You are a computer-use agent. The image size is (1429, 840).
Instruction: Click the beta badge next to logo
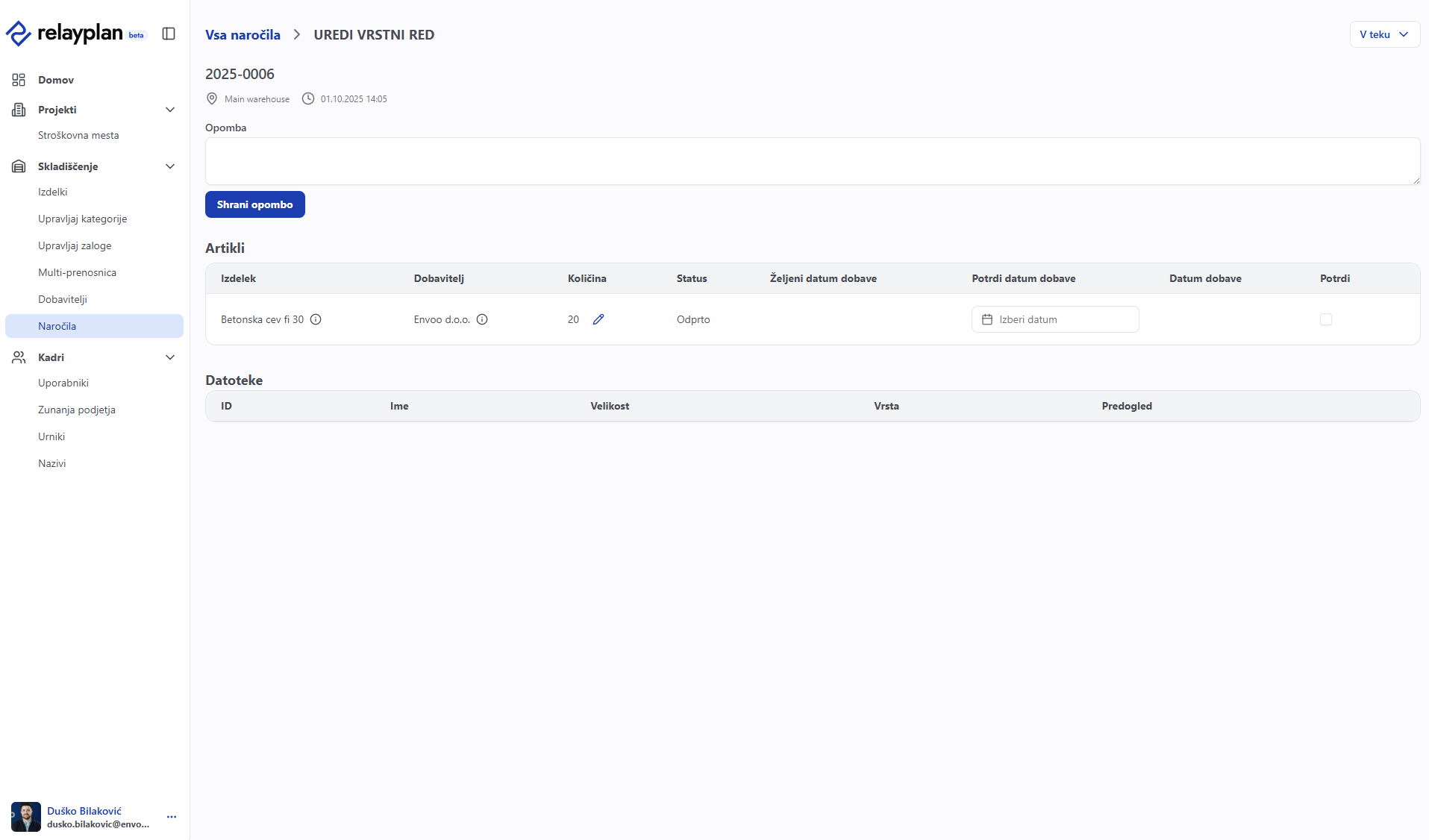click(137, 35)
